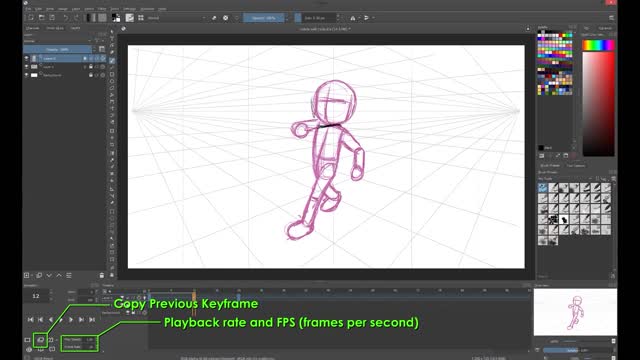
Task: Toggle eraser mode in toolbar
Action: [x=214, y=18]
